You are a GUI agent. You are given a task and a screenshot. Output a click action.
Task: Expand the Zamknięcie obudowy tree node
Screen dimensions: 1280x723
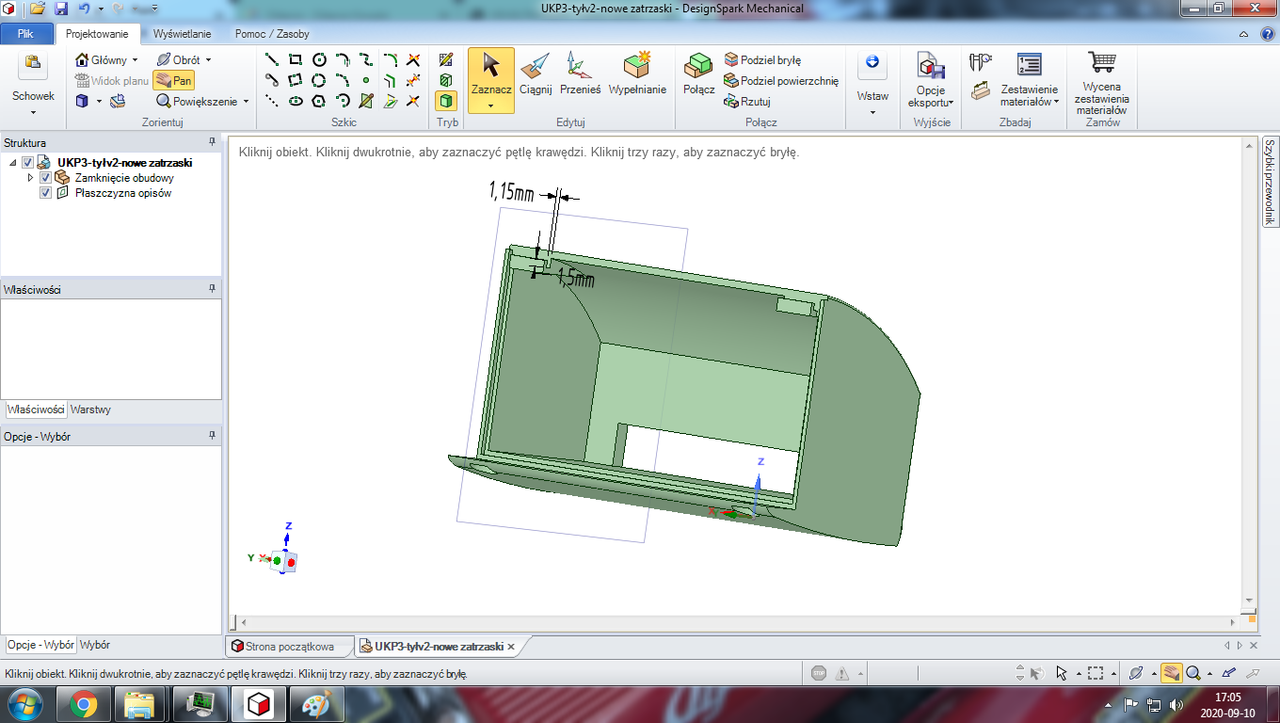(30, 177)
